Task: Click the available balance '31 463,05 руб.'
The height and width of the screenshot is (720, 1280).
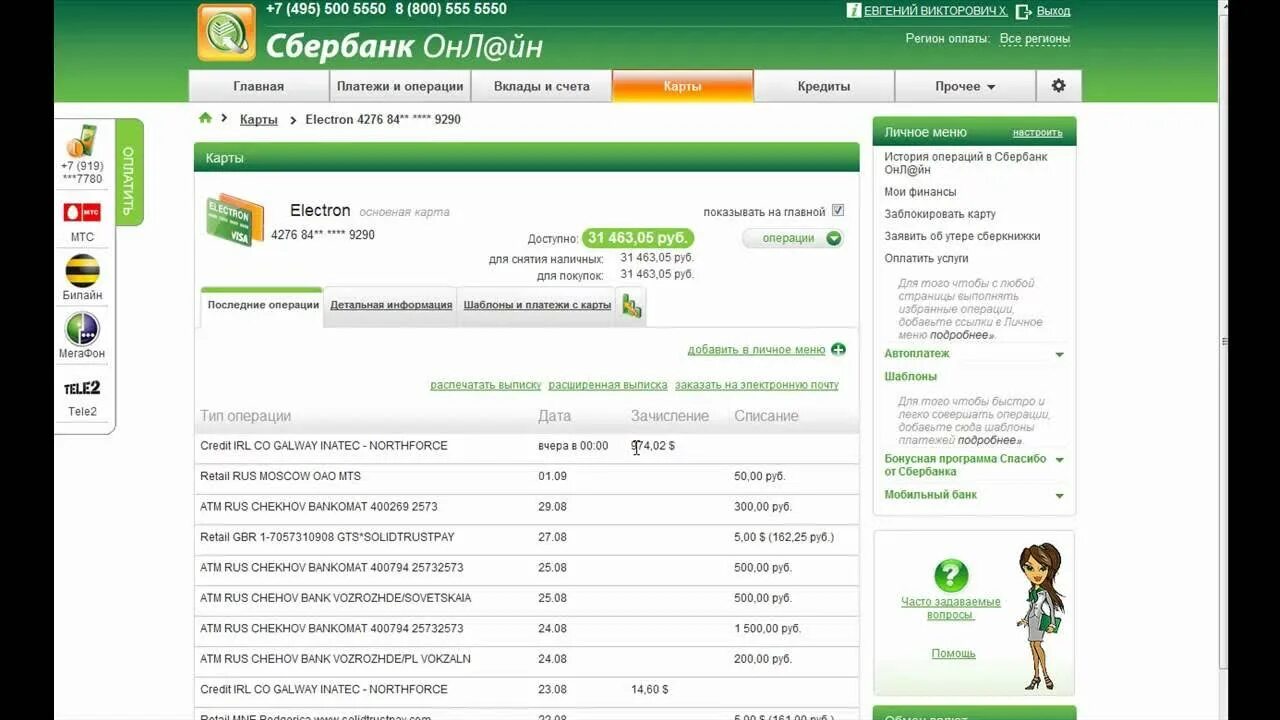Action: 638,238
